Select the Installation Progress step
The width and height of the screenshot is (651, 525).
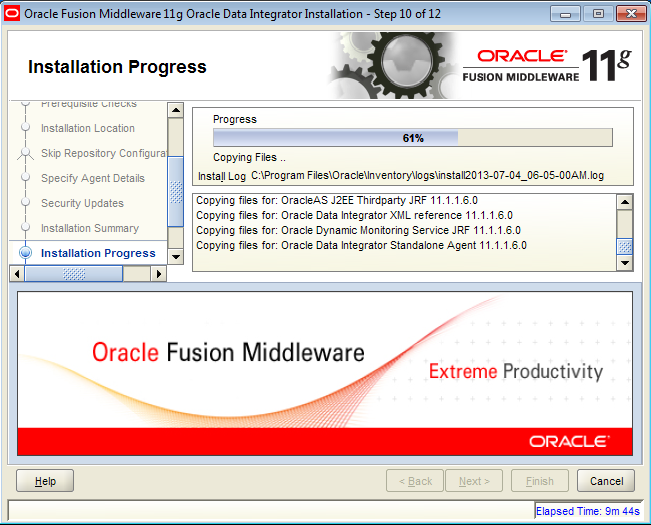98,253
